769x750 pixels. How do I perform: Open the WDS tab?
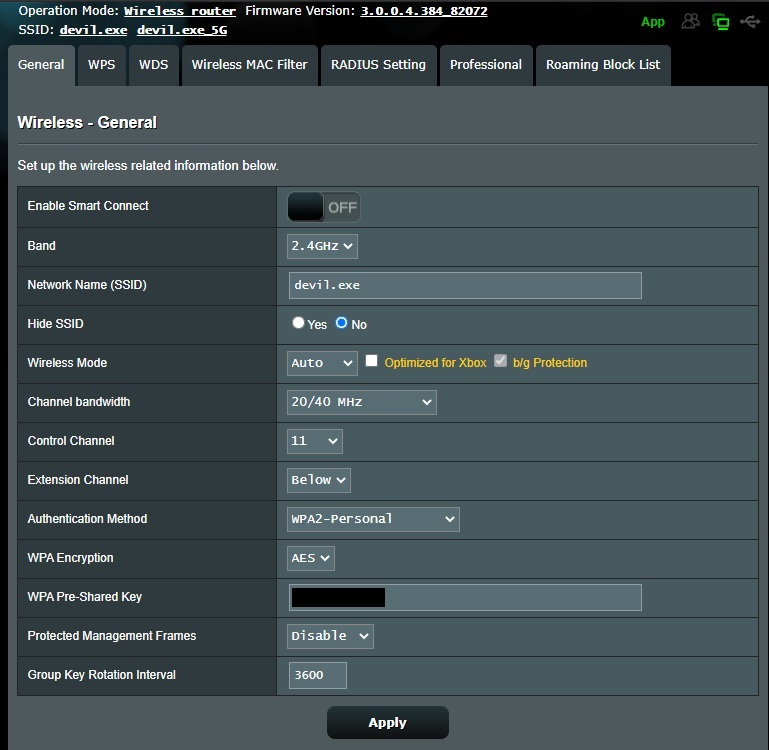154,65
